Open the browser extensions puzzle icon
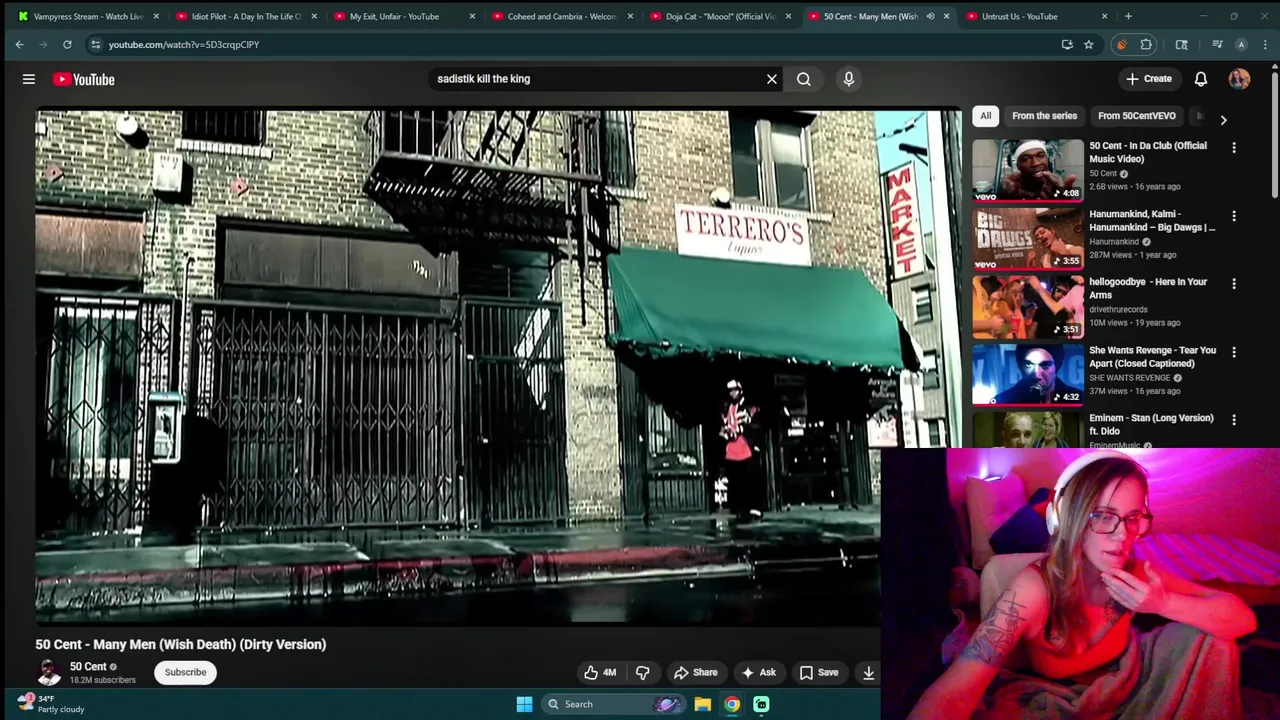This screenshot has width=1280, height=720. tap(1146, 44)
